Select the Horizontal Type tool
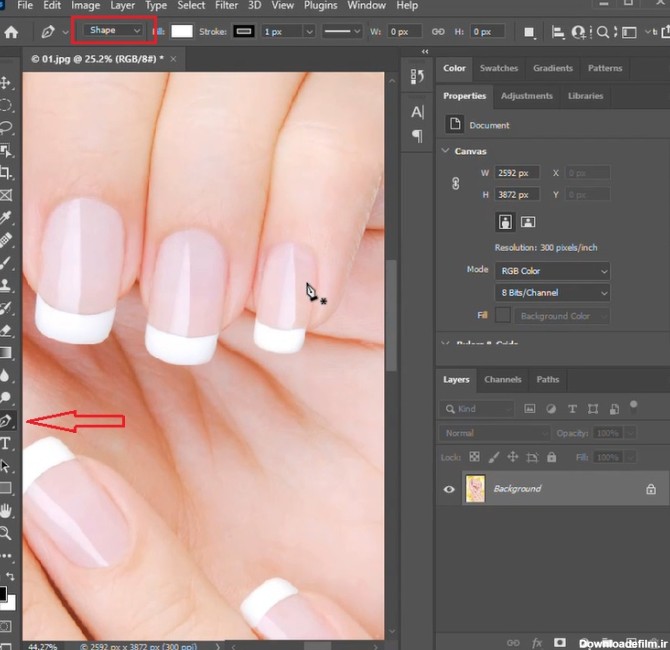 [6, 444]
